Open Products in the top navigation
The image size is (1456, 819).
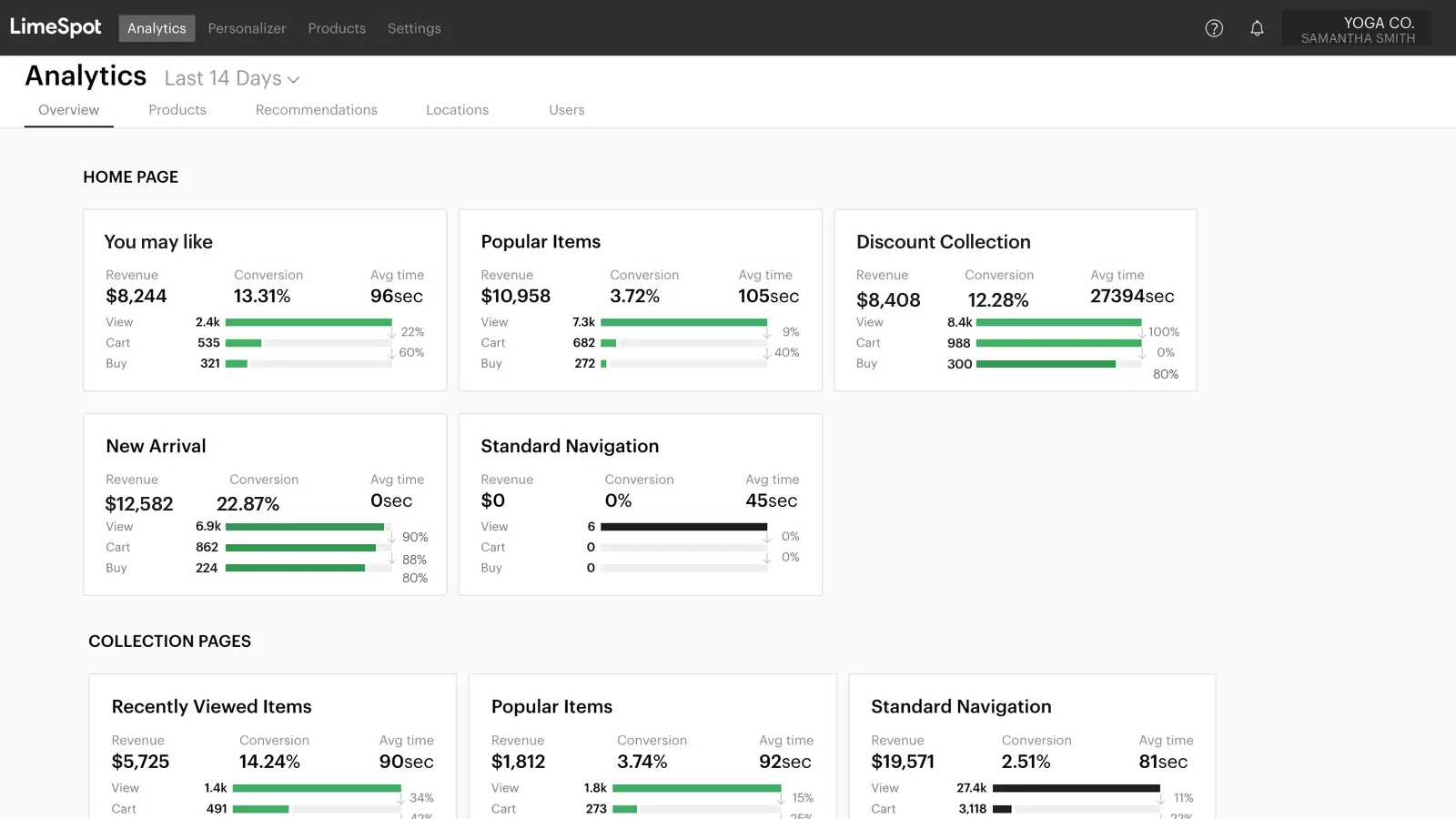coord(337,28)
